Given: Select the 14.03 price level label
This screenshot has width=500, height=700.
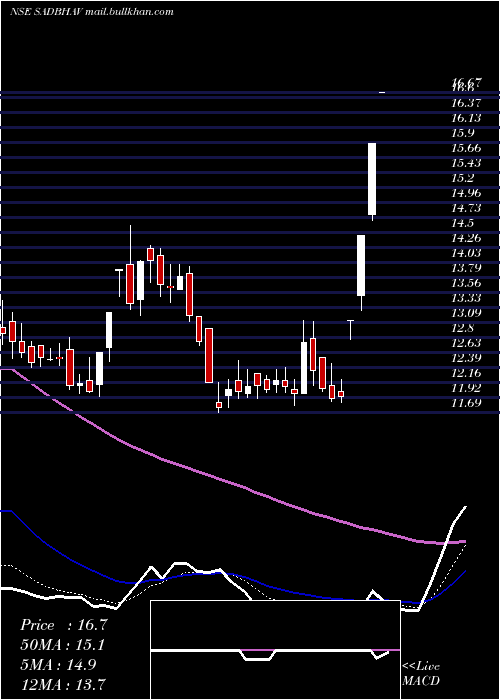Looking at the screenshot, I should coord(467,253).
